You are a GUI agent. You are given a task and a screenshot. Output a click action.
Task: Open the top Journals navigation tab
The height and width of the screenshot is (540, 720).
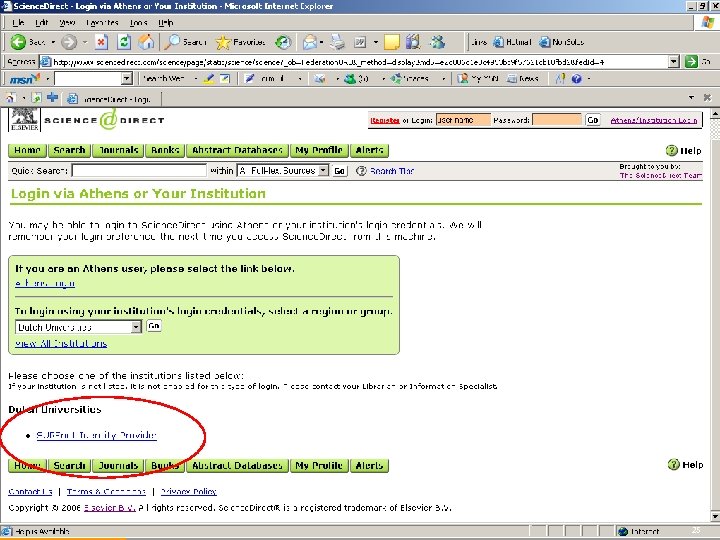click(119, 150)
